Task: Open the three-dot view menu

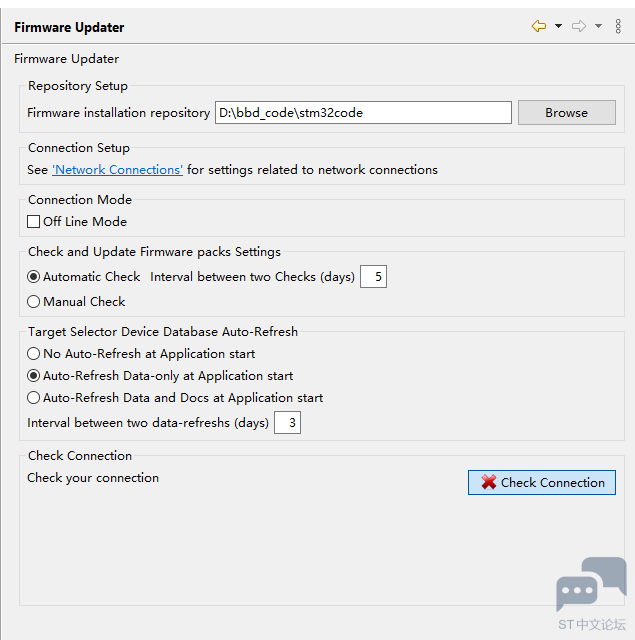Action: (x=618, y=27)
